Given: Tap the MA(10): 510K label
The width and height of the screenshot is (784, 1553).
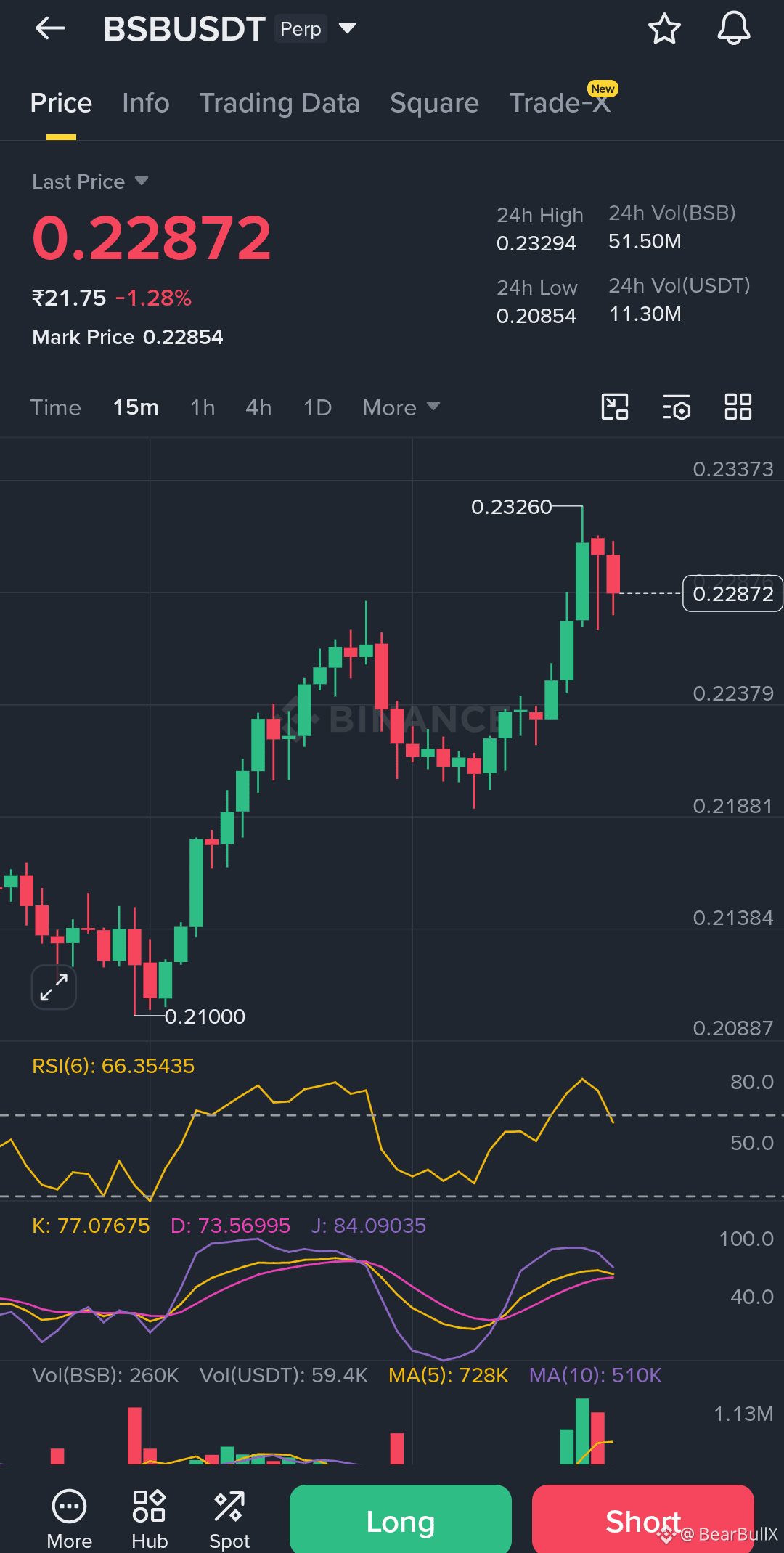Looking at the screenshot, I should pos(595,1375).
